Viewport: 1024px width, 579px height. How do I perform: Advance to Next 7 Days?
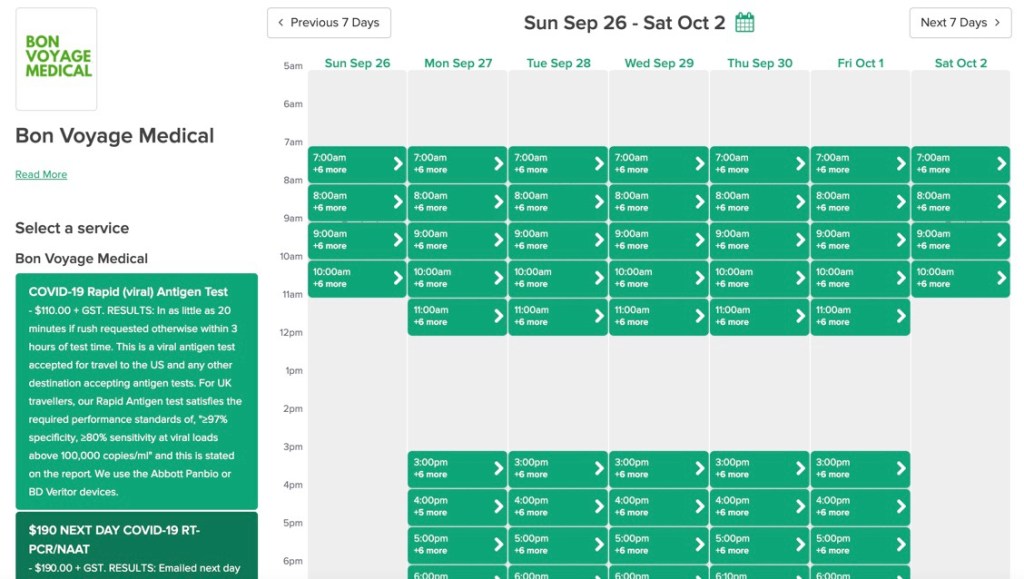(x=960, y=23)
